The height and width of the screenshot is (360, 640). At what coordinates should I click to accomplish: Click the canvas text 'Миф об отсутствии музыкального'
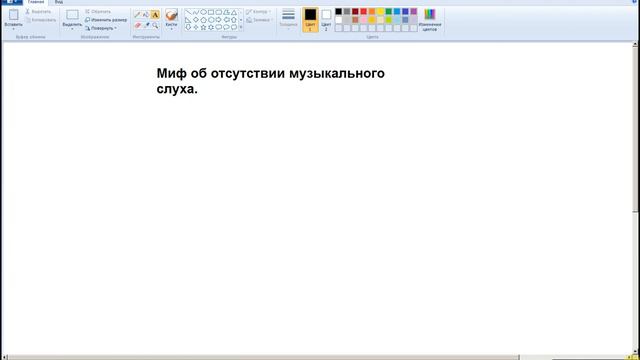(x=271, y=73)
